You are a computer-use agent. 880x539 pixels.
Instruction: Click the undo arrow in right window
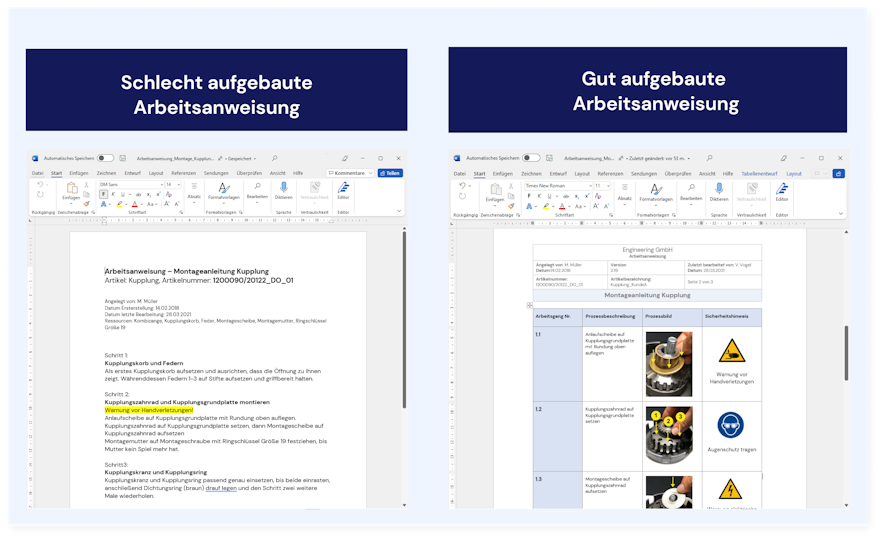462,185
